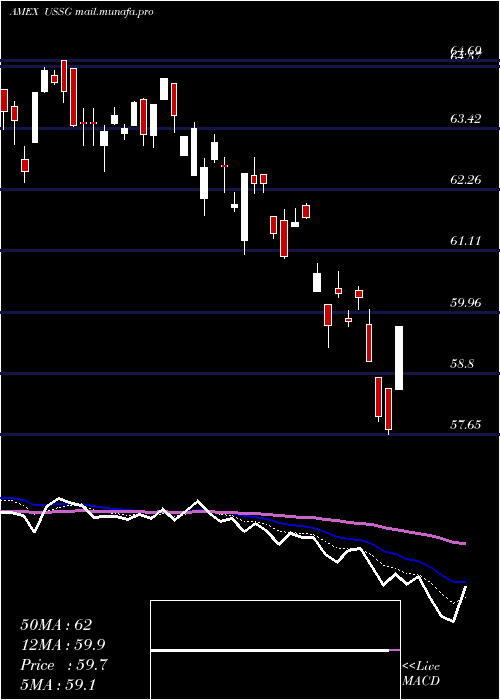Click the last tall white candlestick

click(399, 358)
